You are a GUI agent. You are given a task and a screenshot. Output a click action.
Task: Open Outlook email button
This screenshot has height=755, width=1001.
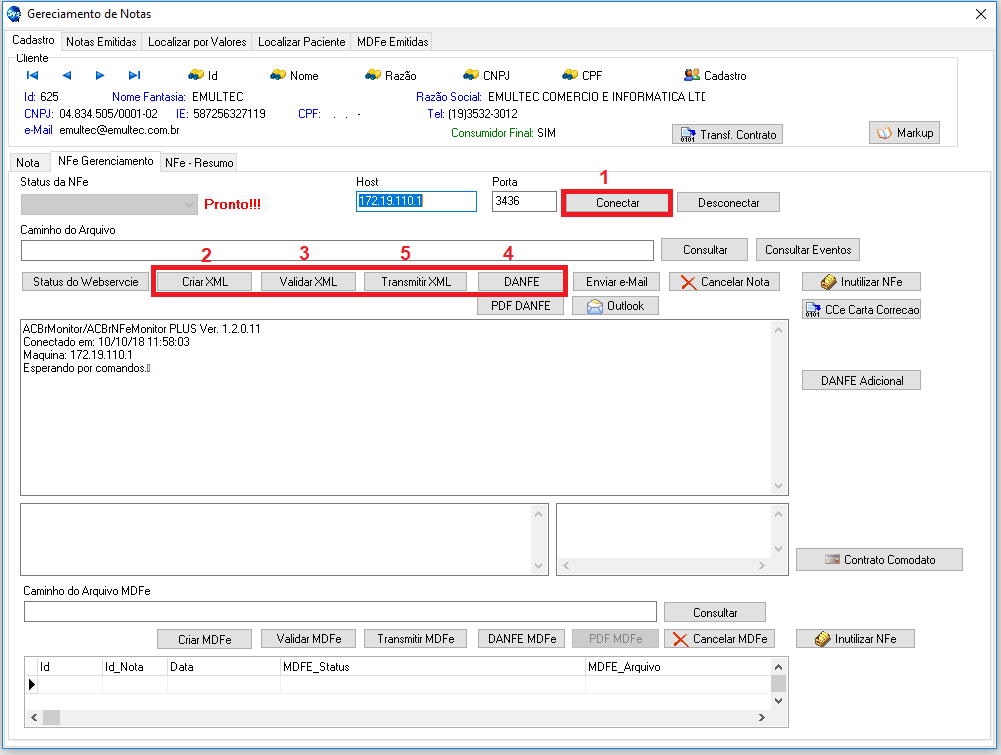coord(615,306)
